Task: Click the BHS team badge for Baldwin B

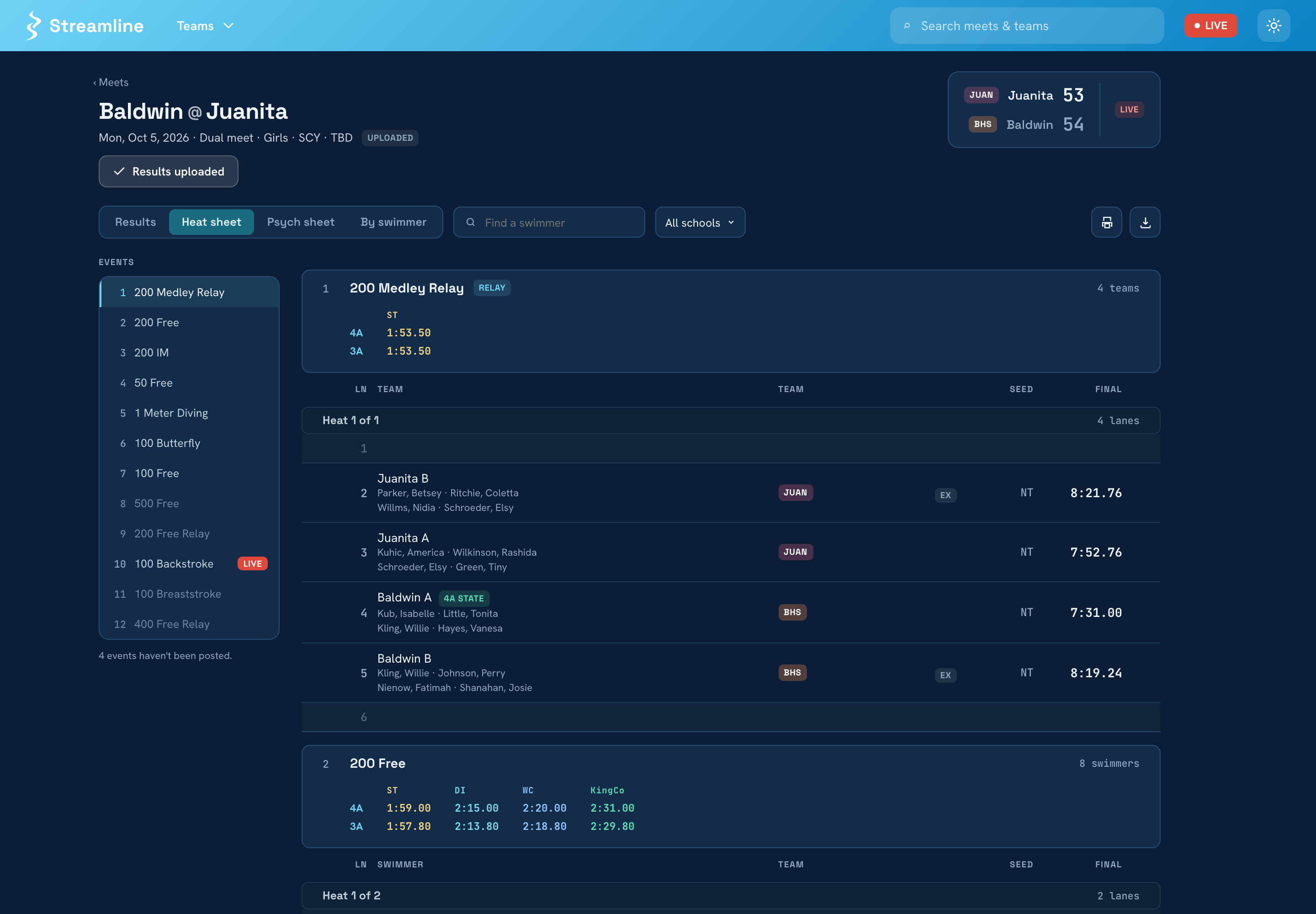Action: [x=792, y=672]
